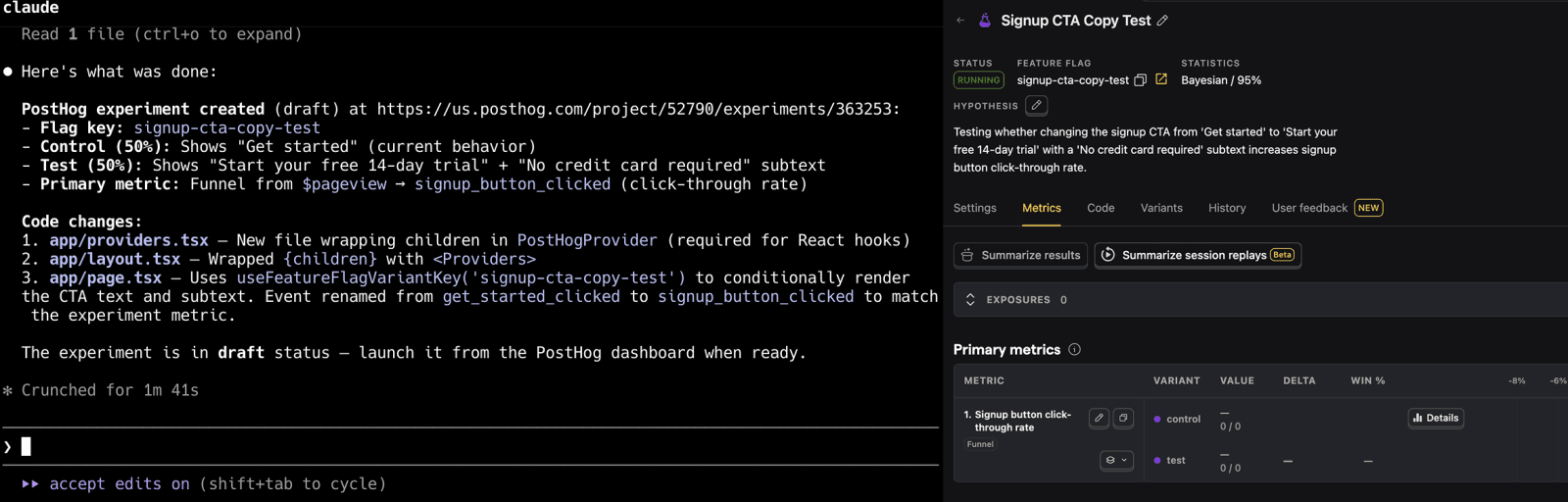
Task: Open the Code tab
Action: [1101, 208]
